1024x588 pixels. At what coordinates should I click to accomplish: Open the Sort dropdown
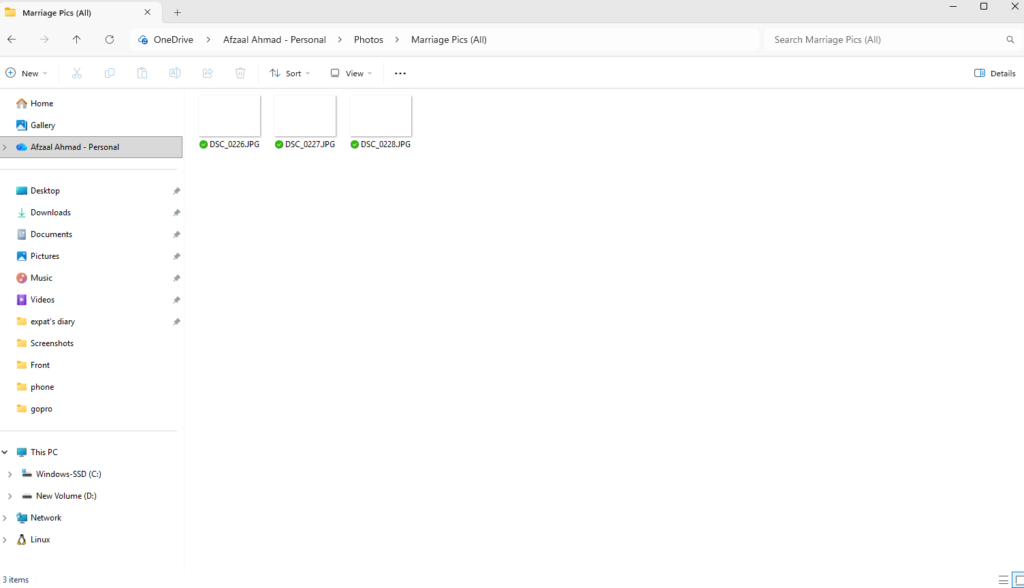pos(290,73)
